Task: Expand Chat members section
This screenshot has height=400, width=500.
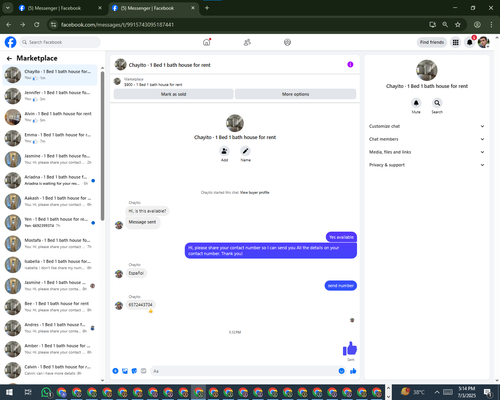Action: 426,139
